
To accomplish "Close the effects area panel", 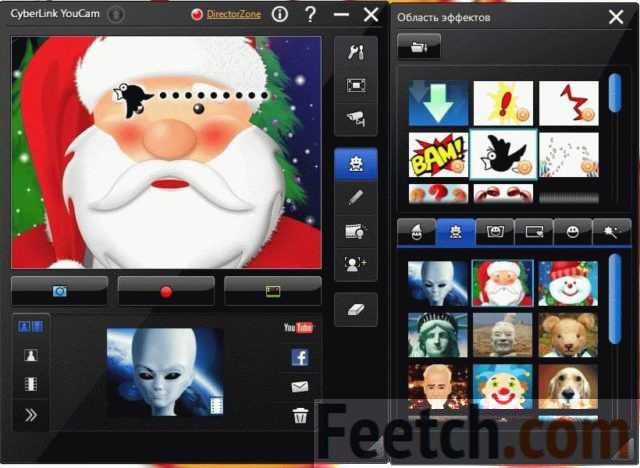I will [616, 18].
